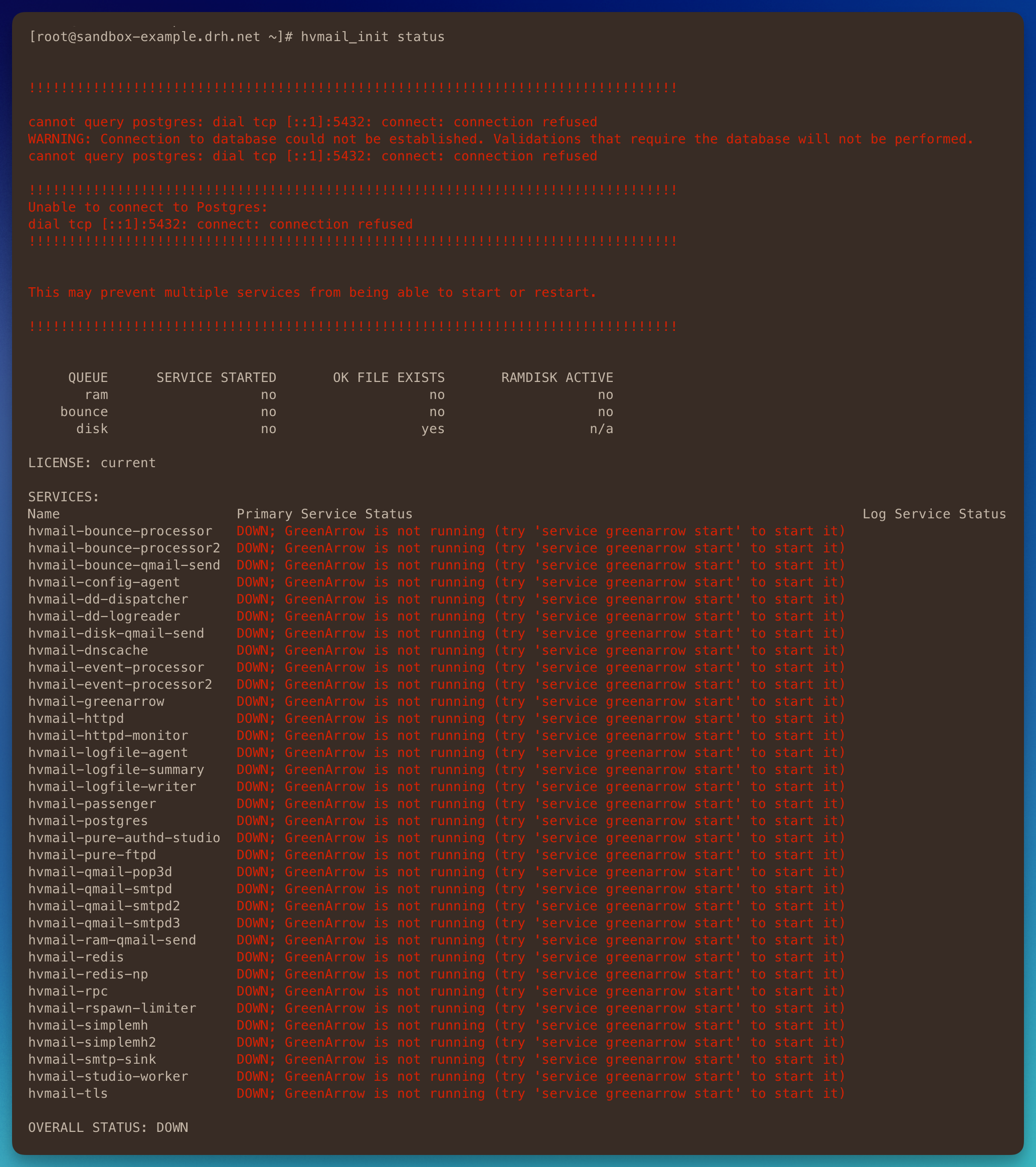Click the hvmail-dnscache service name
The height and width of the screenshot is (1167, 1036).
(88, 650)
